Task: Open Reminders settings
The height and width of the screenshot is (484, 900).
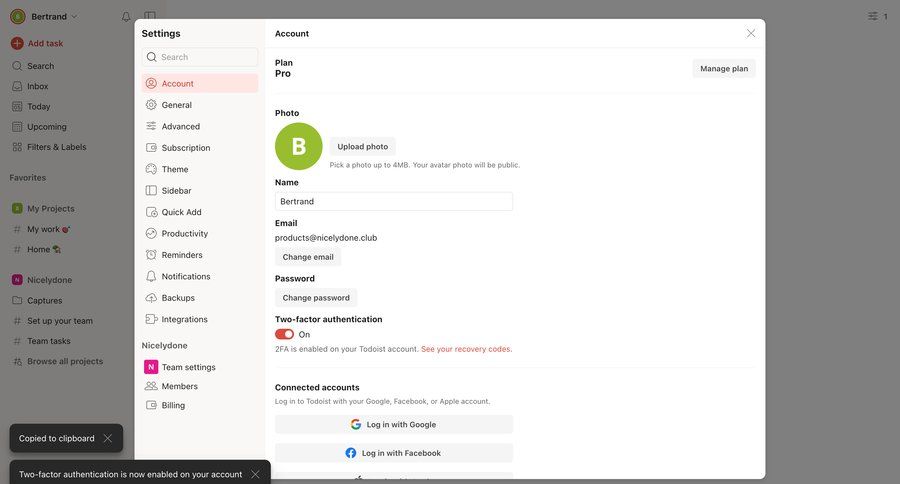Action: pyautogui.click(x=200, y=255)
